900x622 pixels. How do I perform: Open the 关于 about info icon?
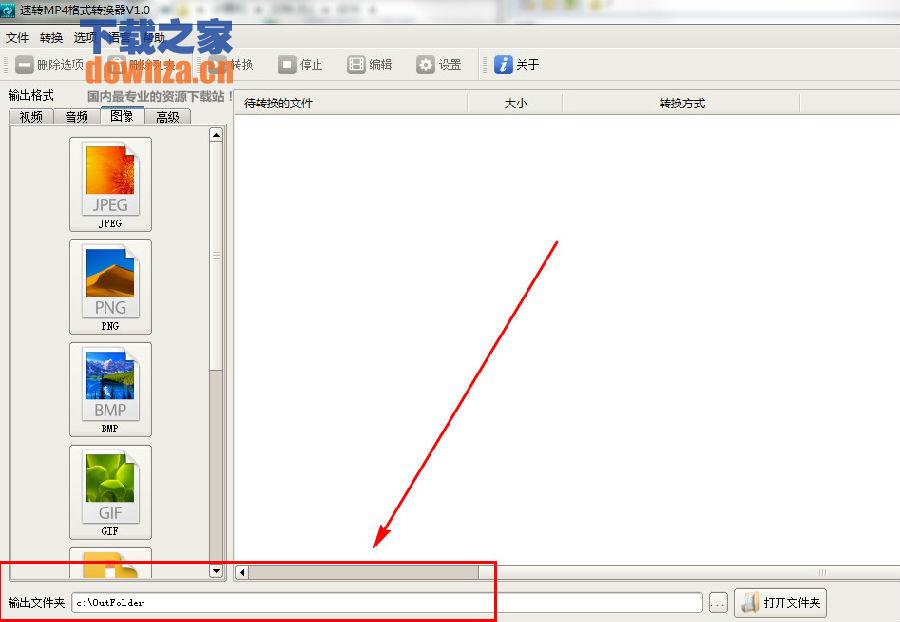pyautogui.click(x=517, y=65)
